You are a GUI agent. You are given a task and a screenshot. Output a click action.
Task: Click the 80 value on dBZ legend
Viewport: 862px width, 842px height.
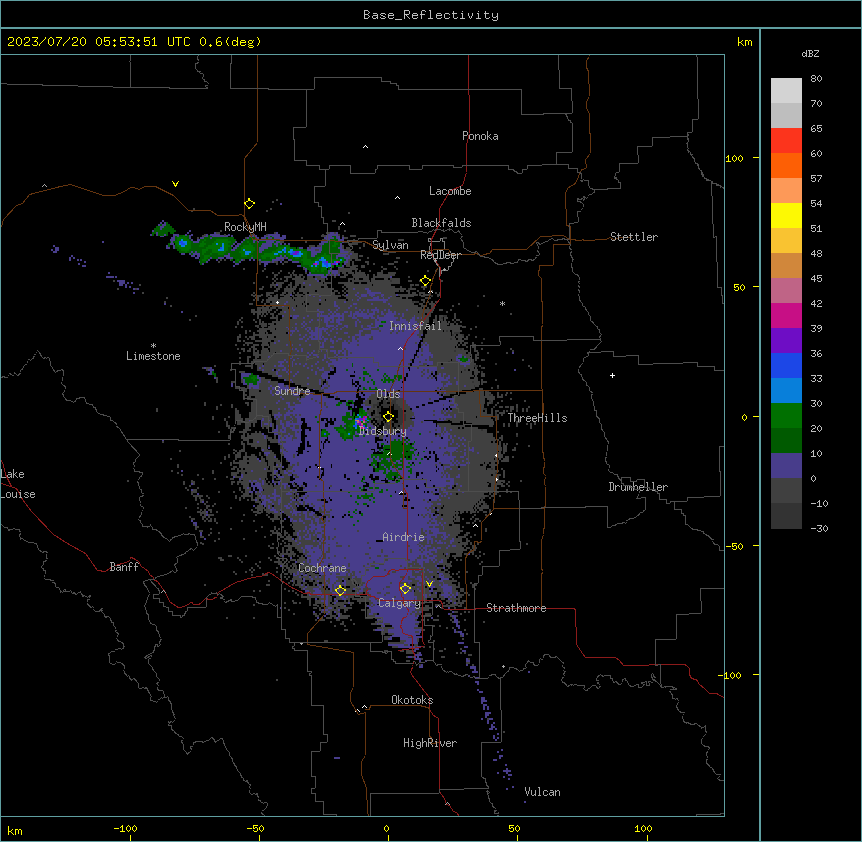click(x=816, y=79)
